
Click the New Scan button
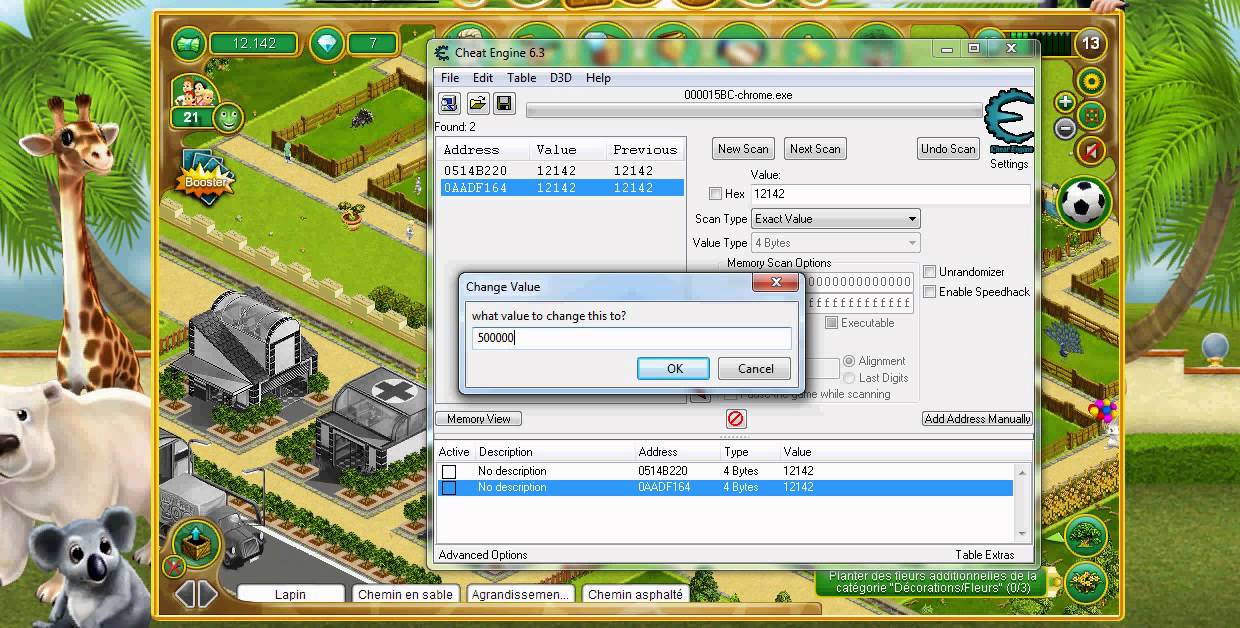743,149
